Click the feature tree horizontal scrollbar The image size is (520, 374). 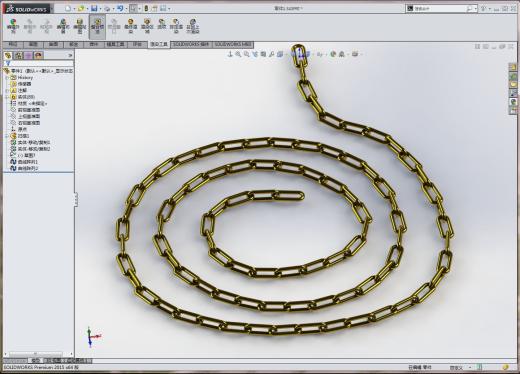(x=35, y=353)
